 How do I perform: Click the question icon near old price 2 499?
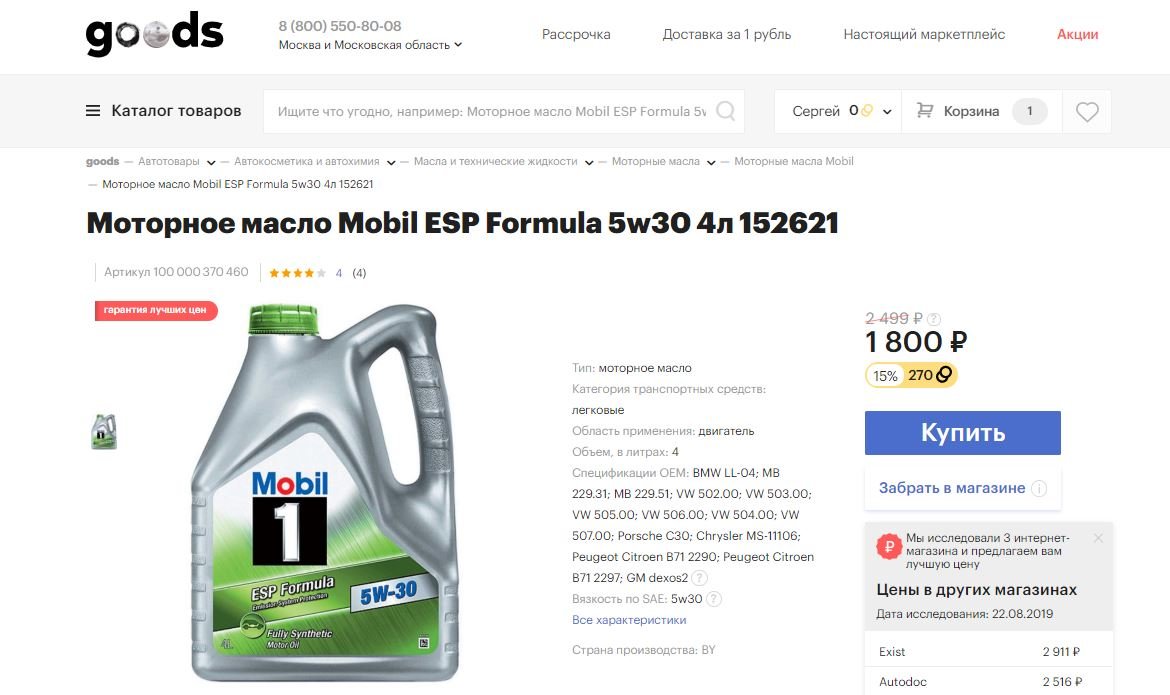(933, 319)
